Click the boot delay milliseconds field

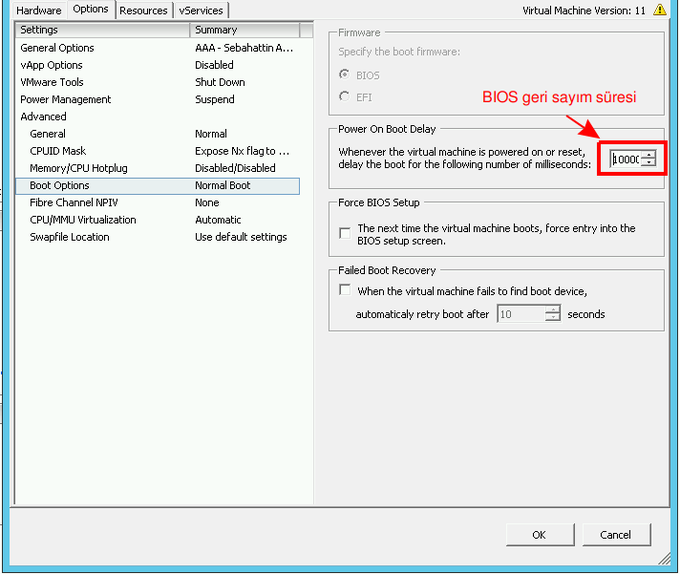point(625,159)
